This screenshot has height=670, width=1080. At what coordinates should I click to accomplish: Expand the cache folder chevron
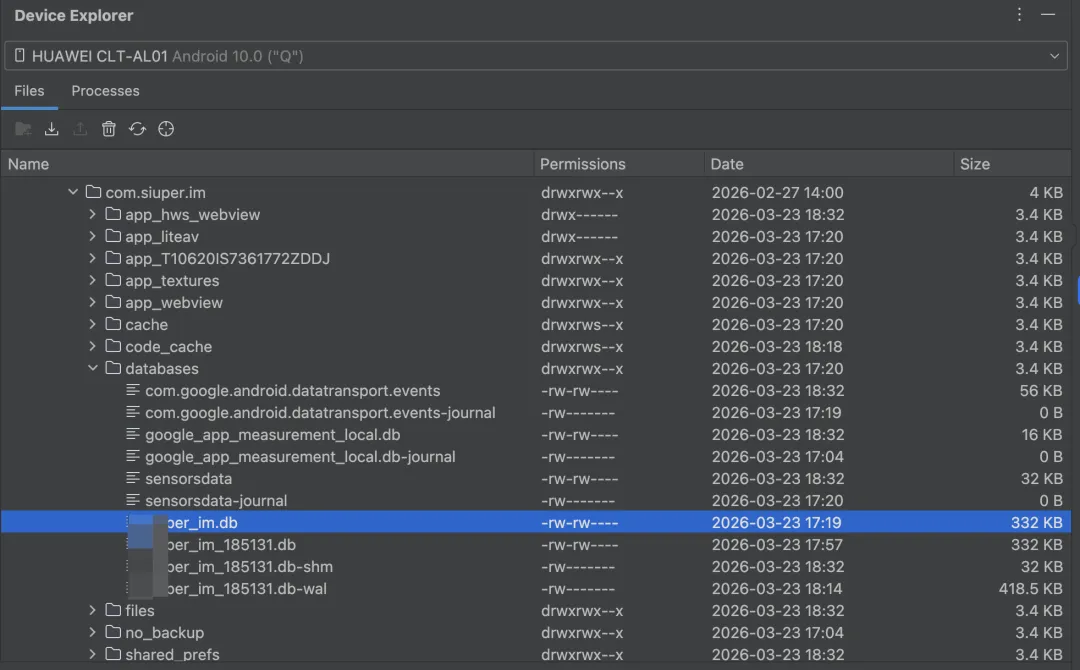click(x=93, y=325)
